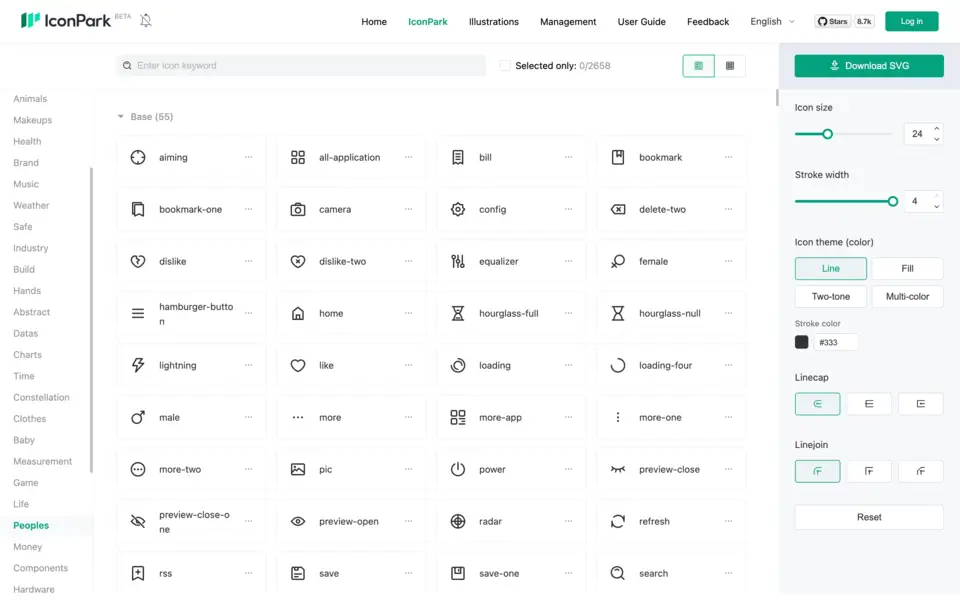Viewport: 960px width, 600px height.
Task: Select the loading spinner icon
Action: click(x=458, y=366)
